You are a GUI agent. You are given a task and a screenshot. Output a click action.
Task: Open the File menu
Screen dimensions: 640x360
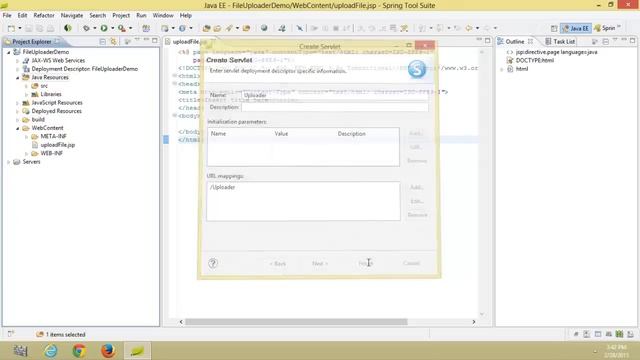click(7, 15)
